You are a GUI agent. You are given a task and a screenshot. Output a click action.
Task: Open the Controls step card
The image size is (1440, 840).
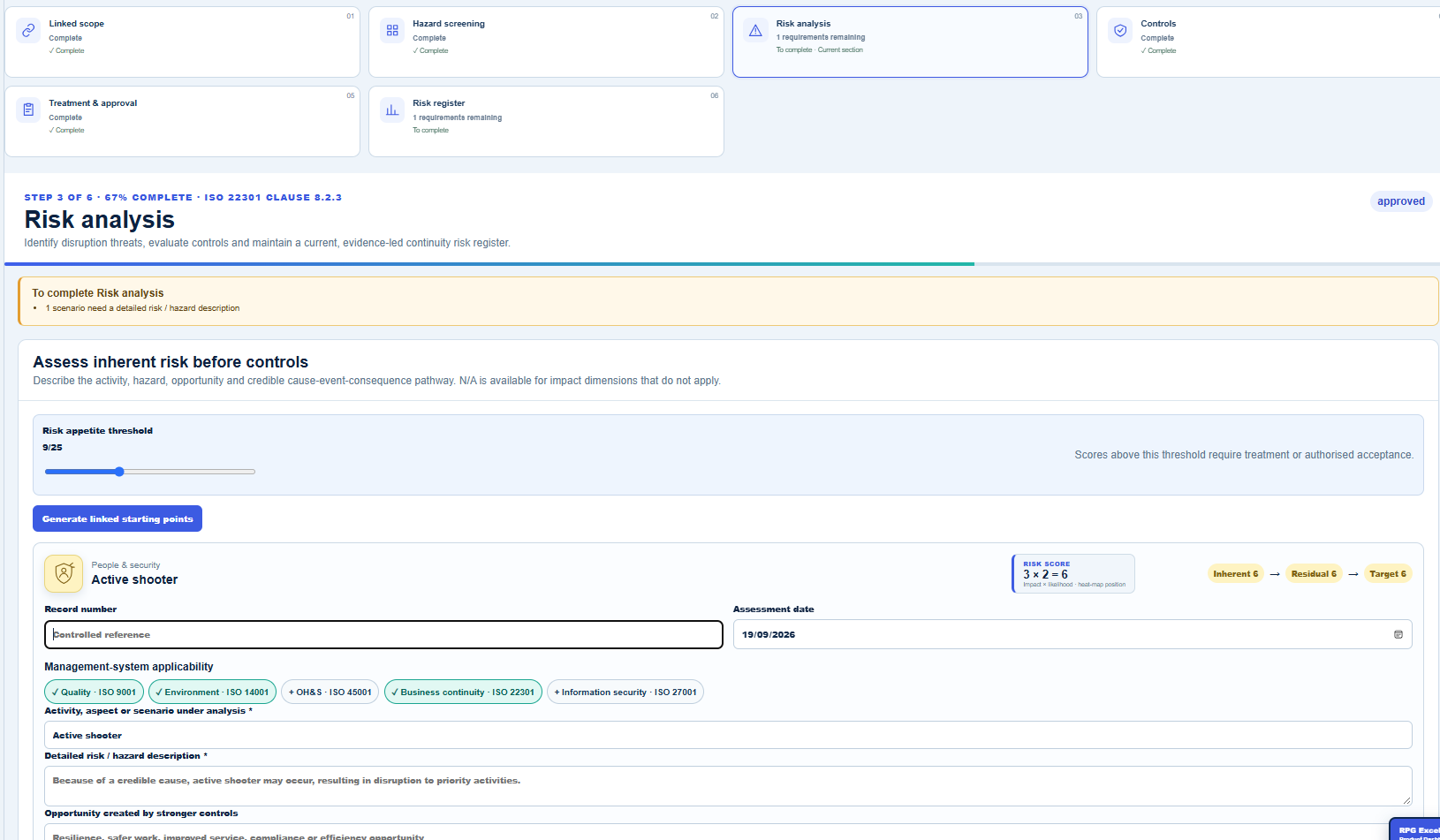pos(1269,42)
